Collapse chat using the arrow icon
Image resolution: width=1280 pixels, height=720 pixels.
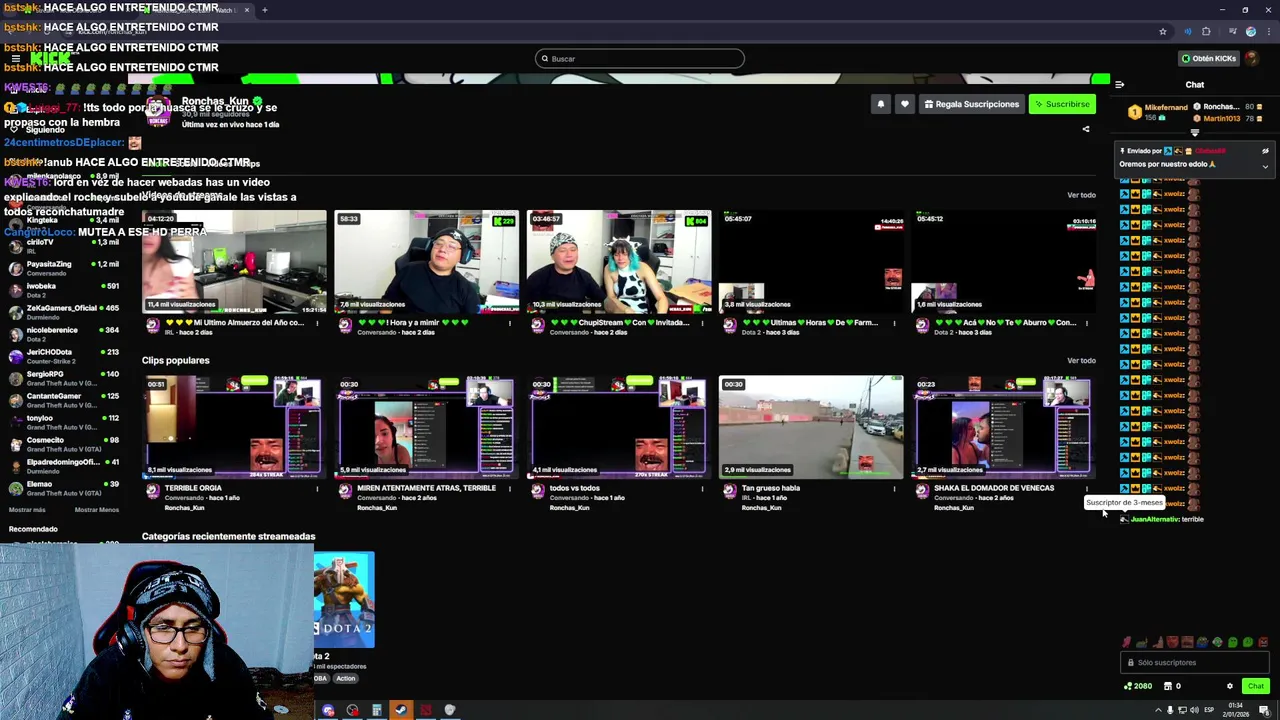[x=1119, y=85]
